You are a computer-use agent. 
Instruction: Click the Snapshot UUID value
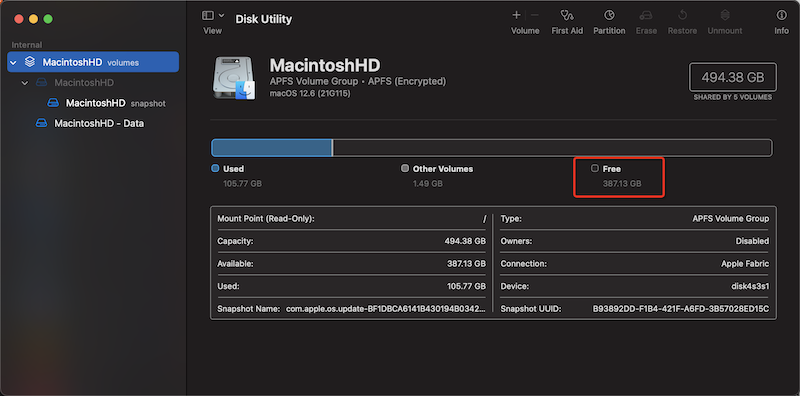point(681,309)
